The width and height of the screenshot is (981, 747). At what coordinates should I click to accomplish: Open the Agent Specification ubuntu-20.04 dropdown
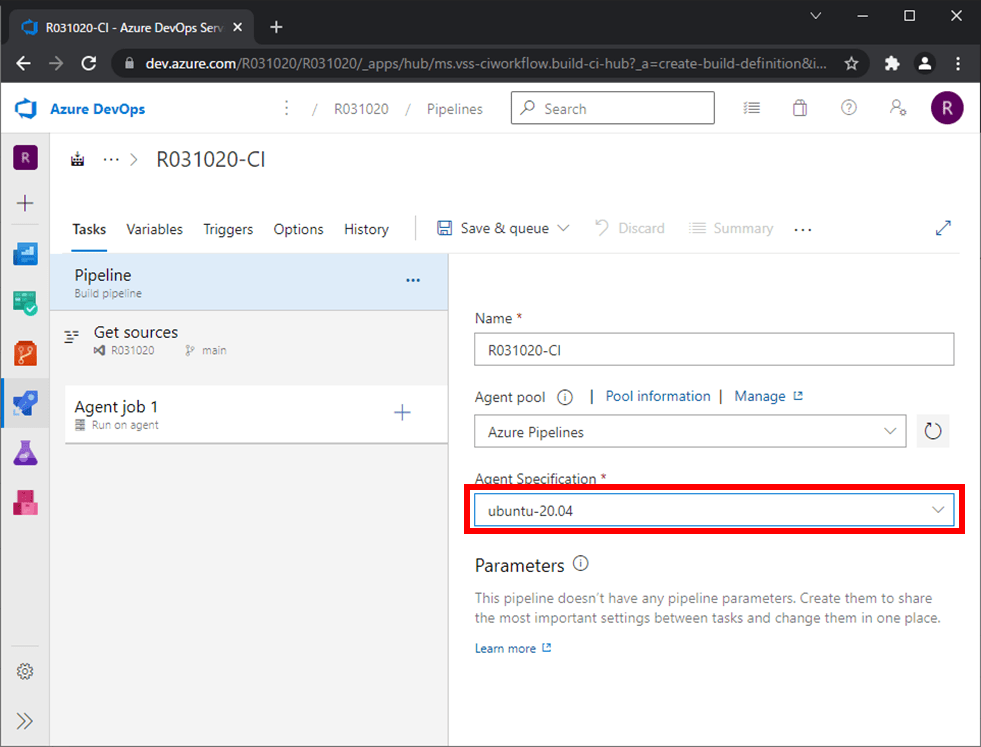714,511
